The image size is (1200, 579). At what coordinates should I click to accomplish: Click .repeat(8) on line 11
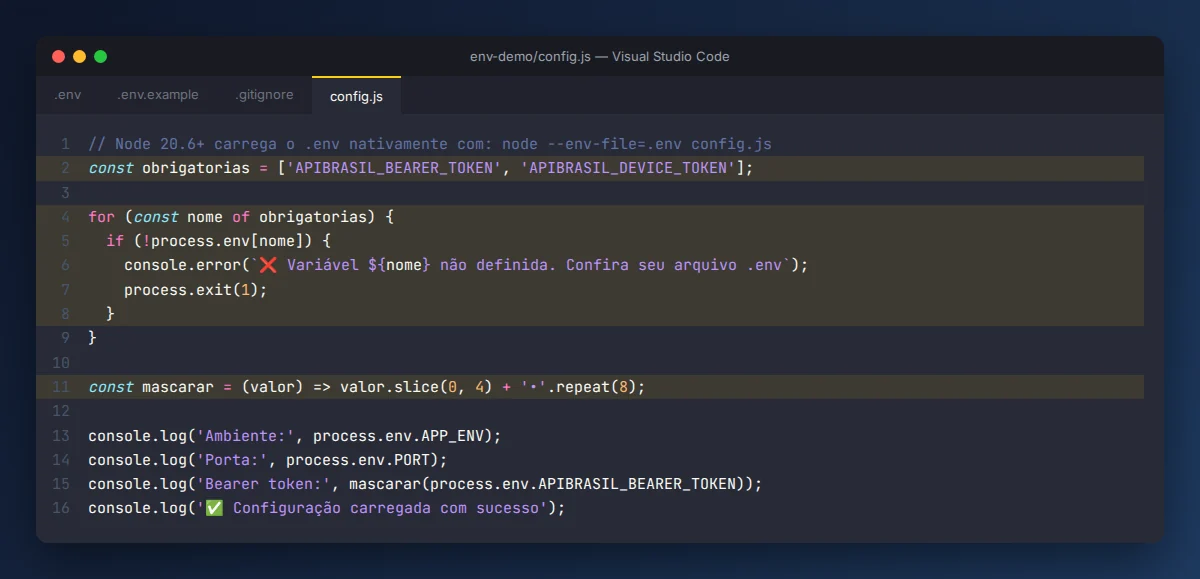click(592, 387)
